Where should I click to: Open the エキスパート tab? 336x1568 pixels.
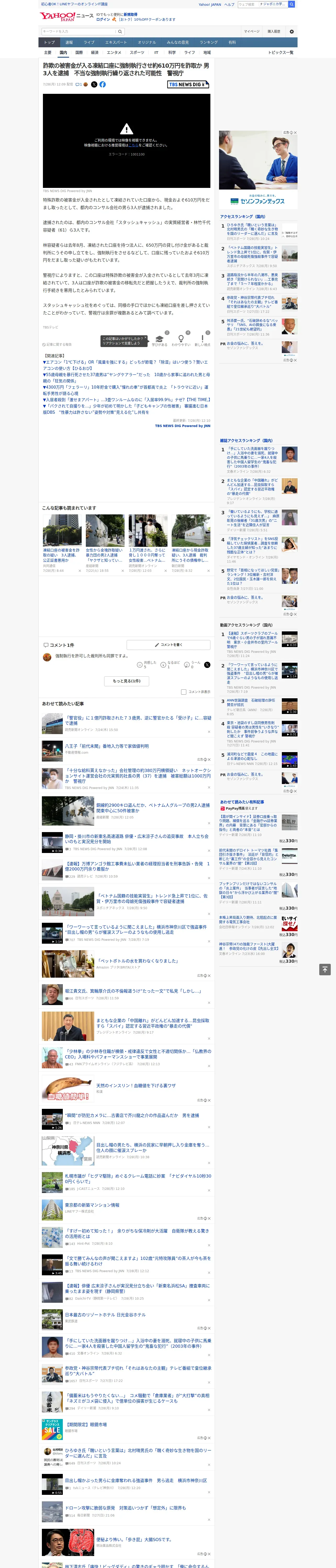click(116, 43)
